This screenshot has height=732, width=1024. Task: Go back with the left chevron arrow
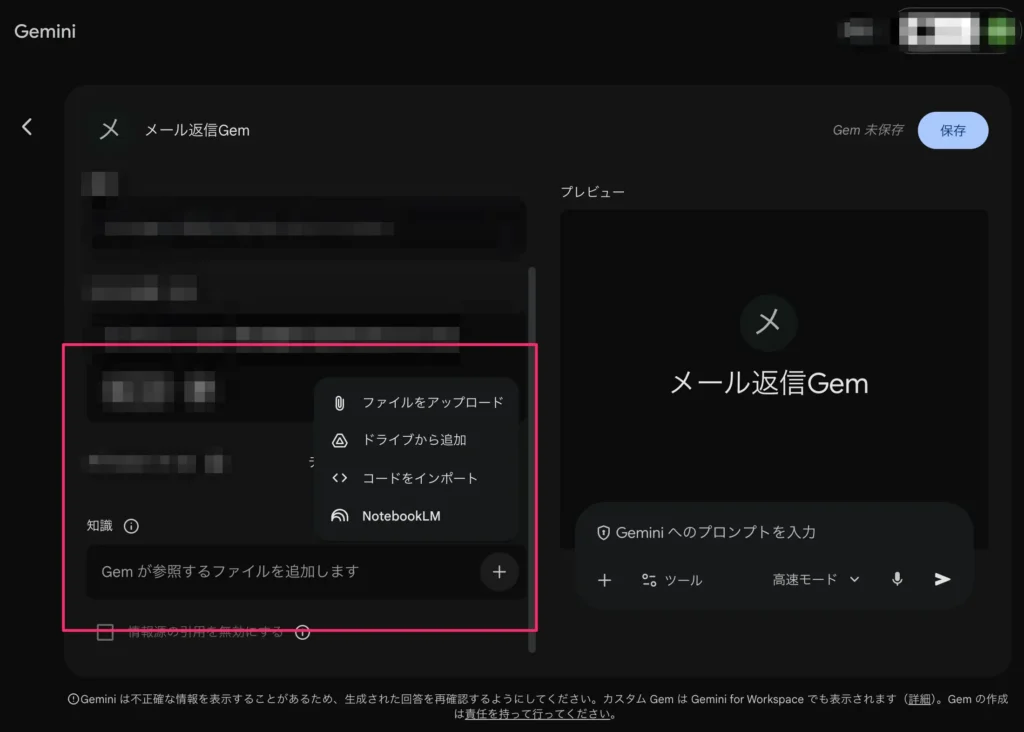[27, 127]
